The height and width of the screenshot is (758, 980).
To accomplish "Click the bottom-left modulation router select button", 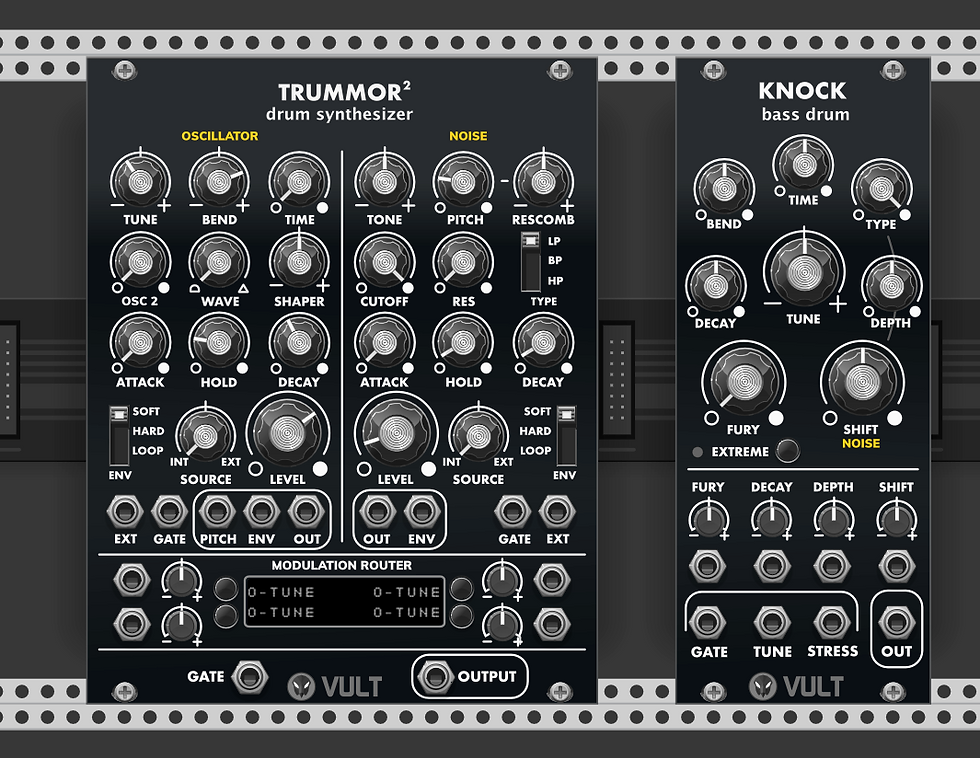I will point(226,616).
